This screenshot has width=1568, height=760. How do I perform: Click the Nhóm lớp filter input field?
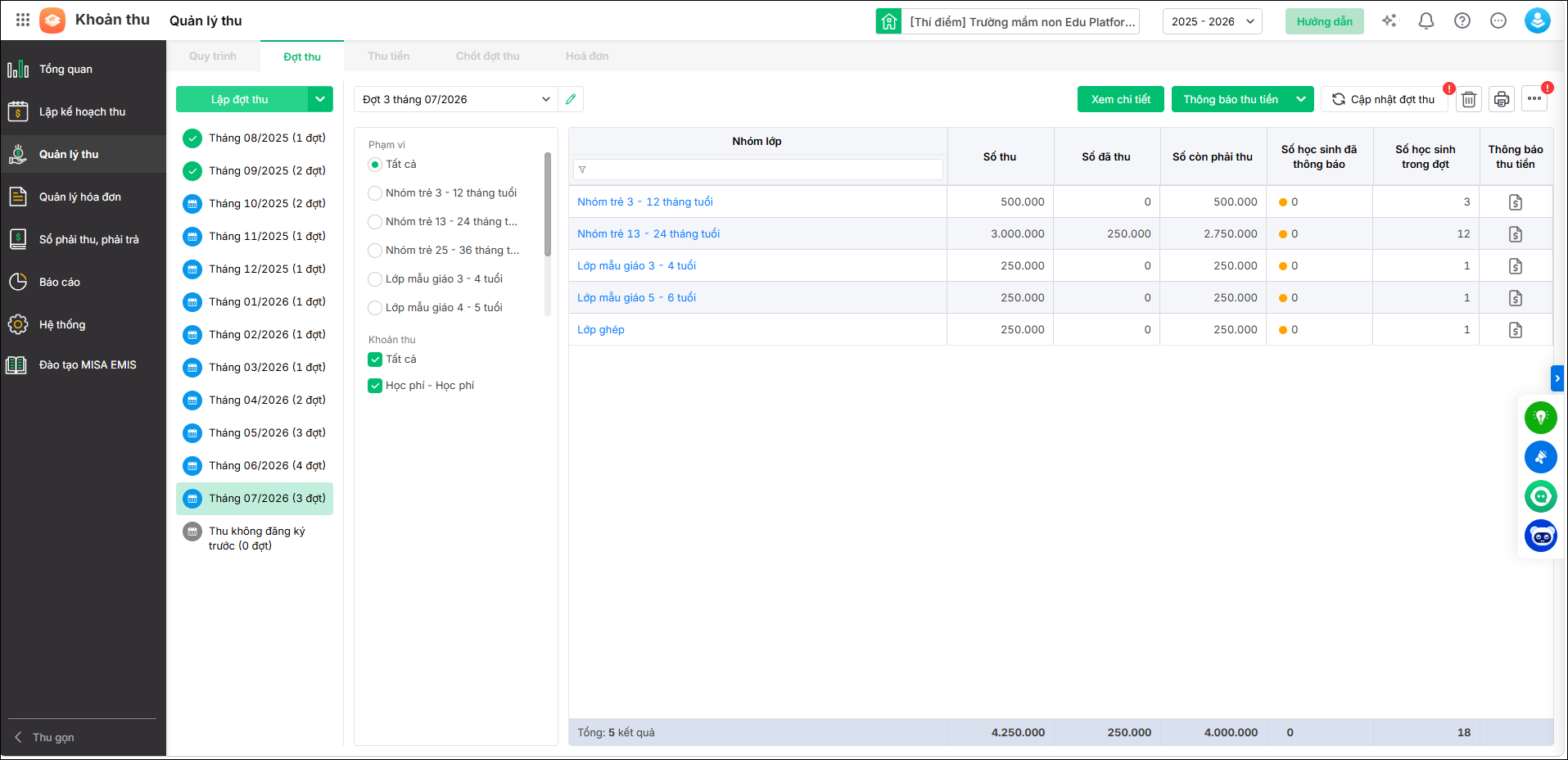pos(758,170)
